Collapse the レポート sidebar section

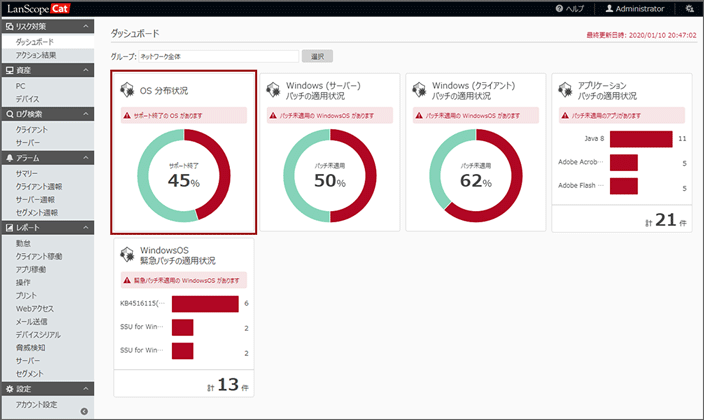(x=85, y=229)
